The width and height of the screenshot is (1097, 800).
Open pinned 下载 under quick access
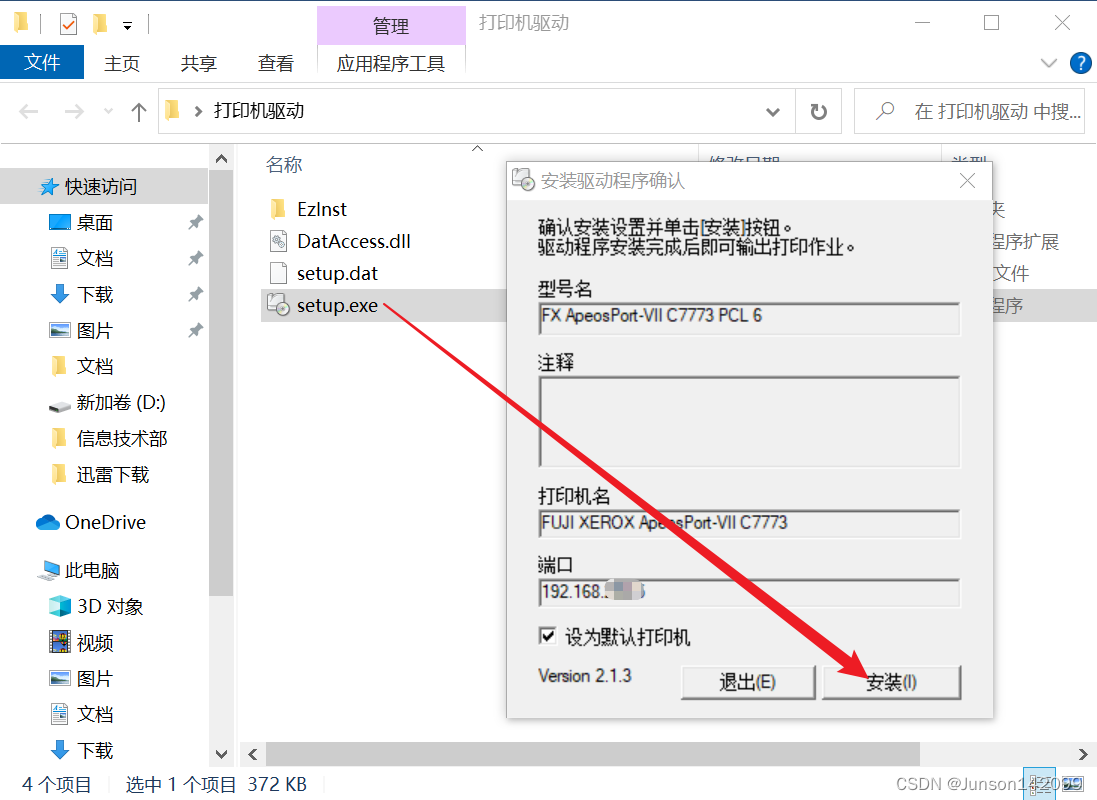[94, 295]
